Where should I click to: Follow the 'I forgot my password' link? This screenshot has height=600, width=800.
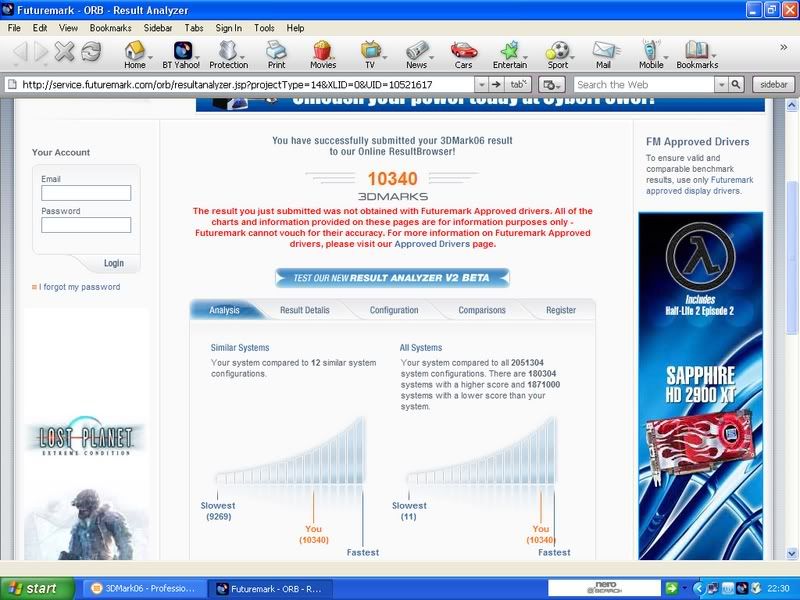(80, 287)
